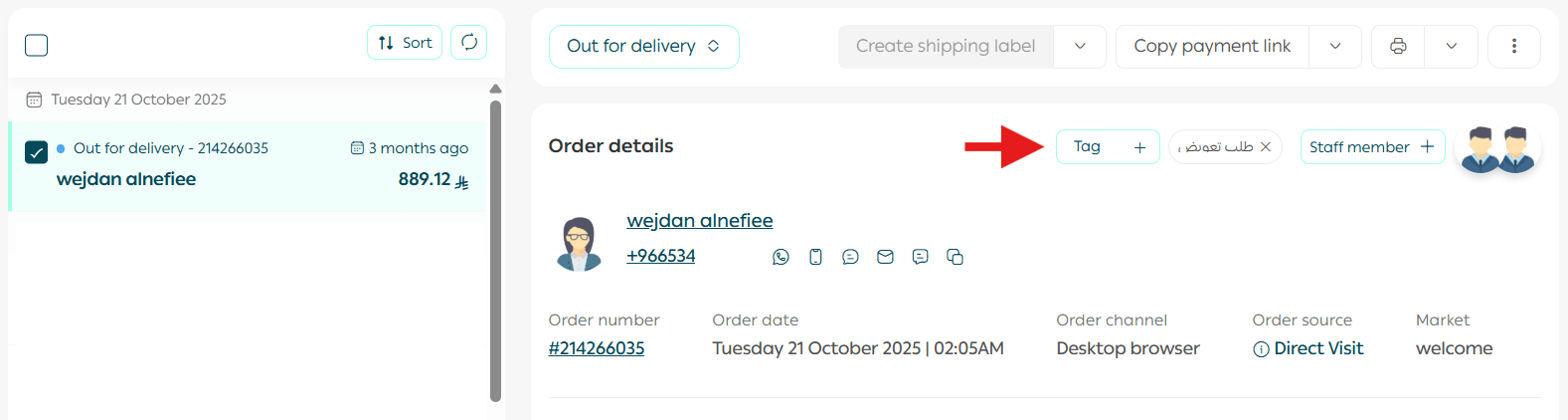Expand the print options arrow
Screen dimensions: 1568x420
click(x=1451, y=47)
